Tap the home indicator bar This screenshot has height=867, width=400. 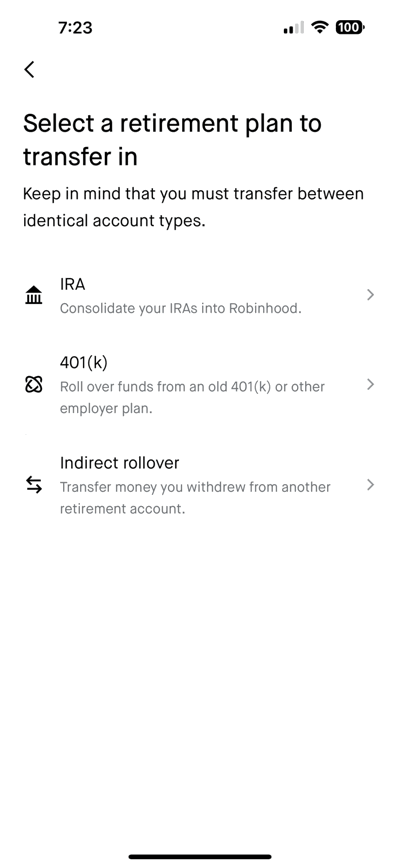(x=200, y=856)
